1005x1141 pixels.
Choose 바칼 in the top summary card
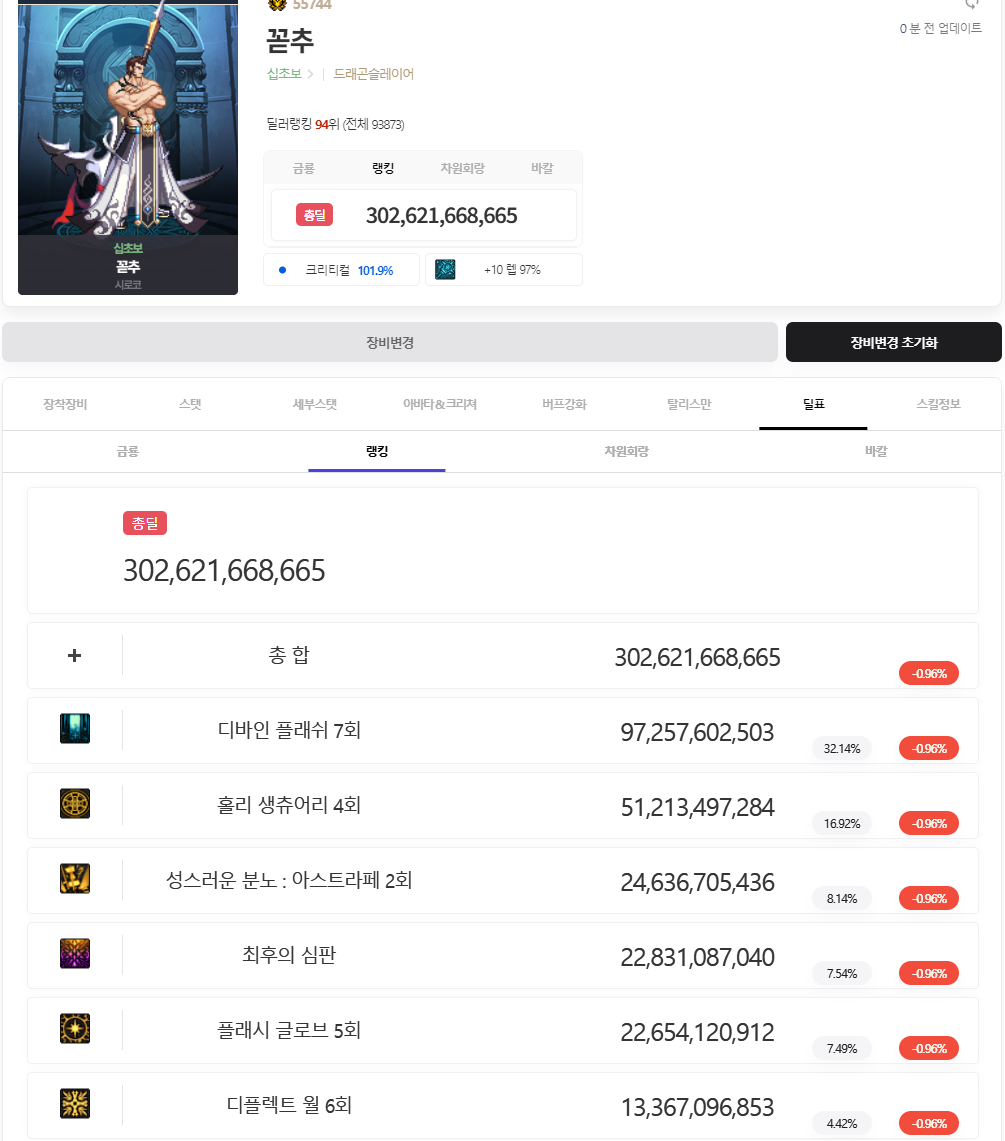tap(542, 169)
